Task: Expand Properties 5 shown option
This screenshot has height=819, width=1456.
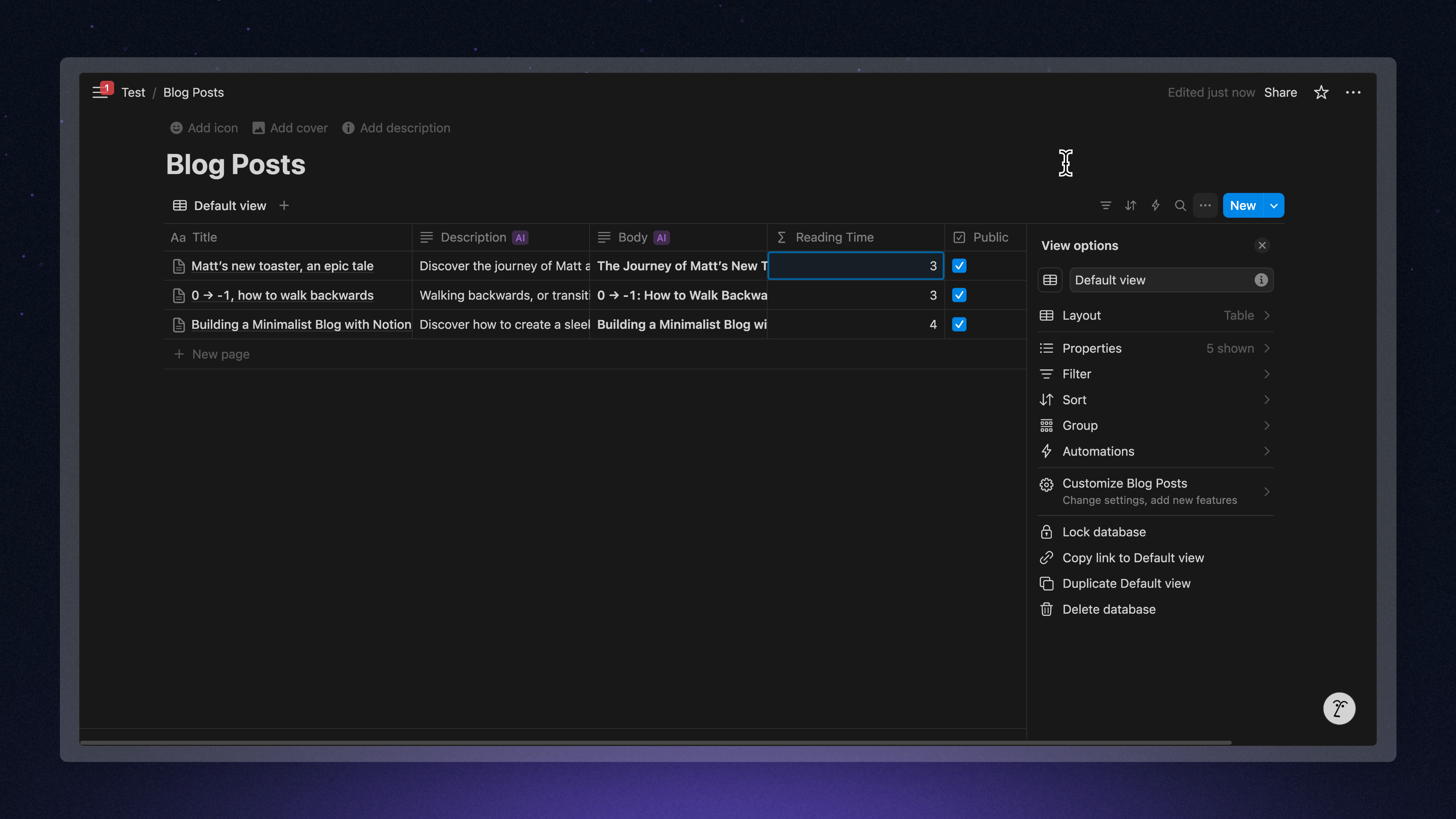Action: pos(1155,349)
